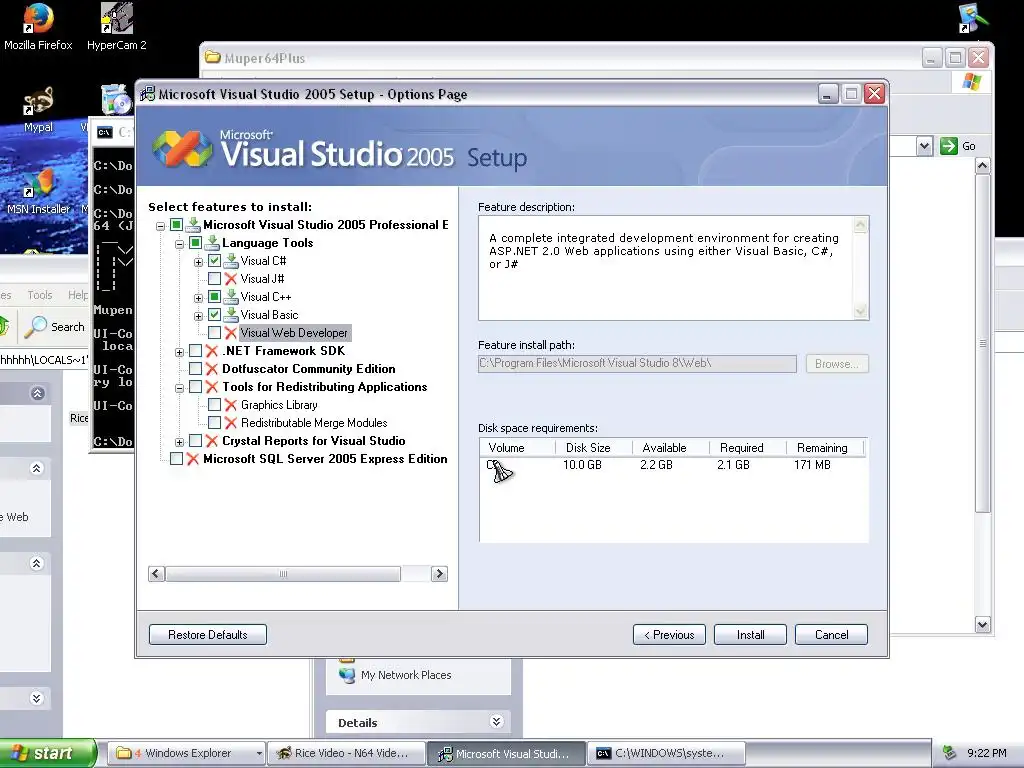Collapse Tools for Redistributing Applications node
The width and height of the screenshot is (1024, 768).
pos(180,388)
